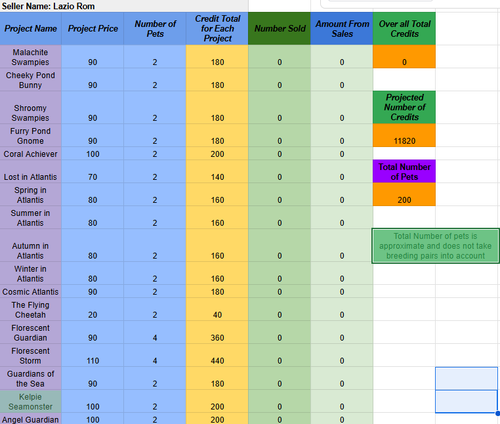The width and height of the screenshot is (500, 424).
Task: Select price 70 in Lost in Atlantis row
Action: [93, 171]
